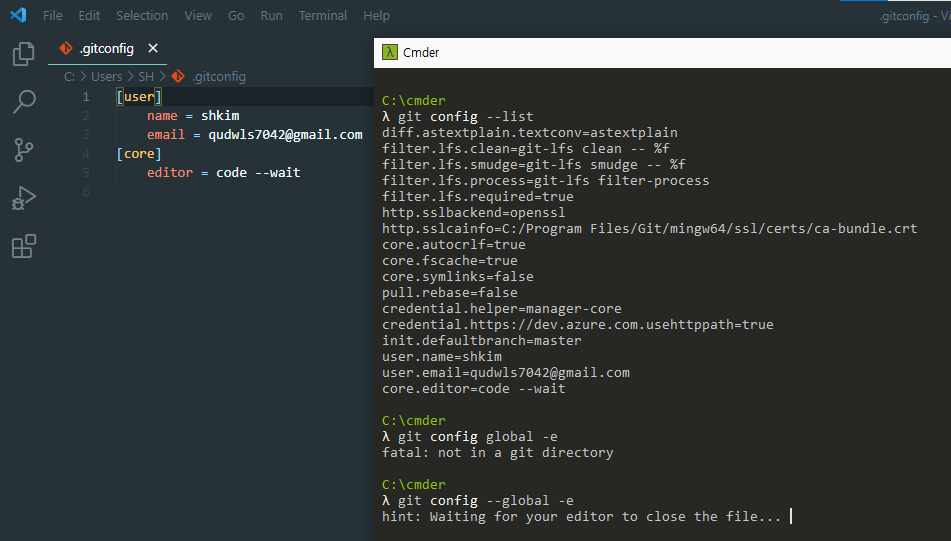The height and width of the screenshot is (541, 951).
Task: Click the dev.azure.com credential output line
Action: pos(577,324)
